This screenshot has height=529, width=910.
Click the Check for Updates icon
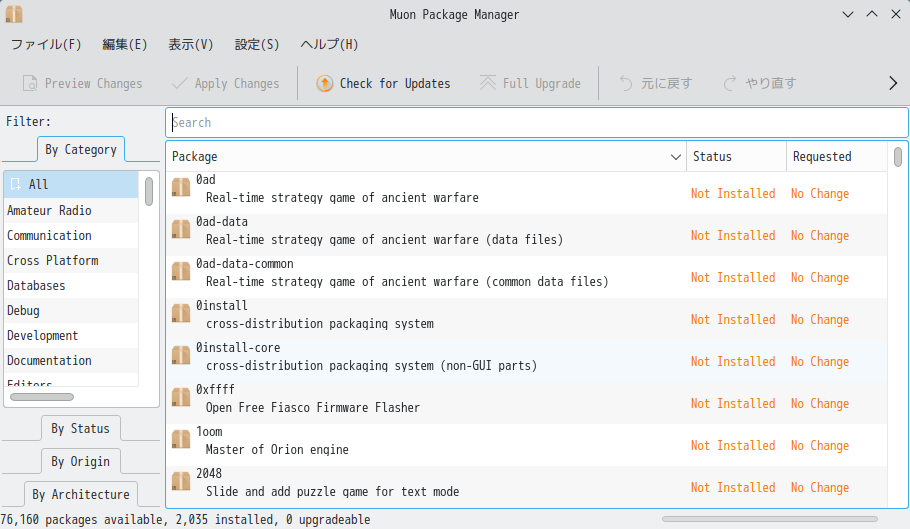click(x=324, y=84)
